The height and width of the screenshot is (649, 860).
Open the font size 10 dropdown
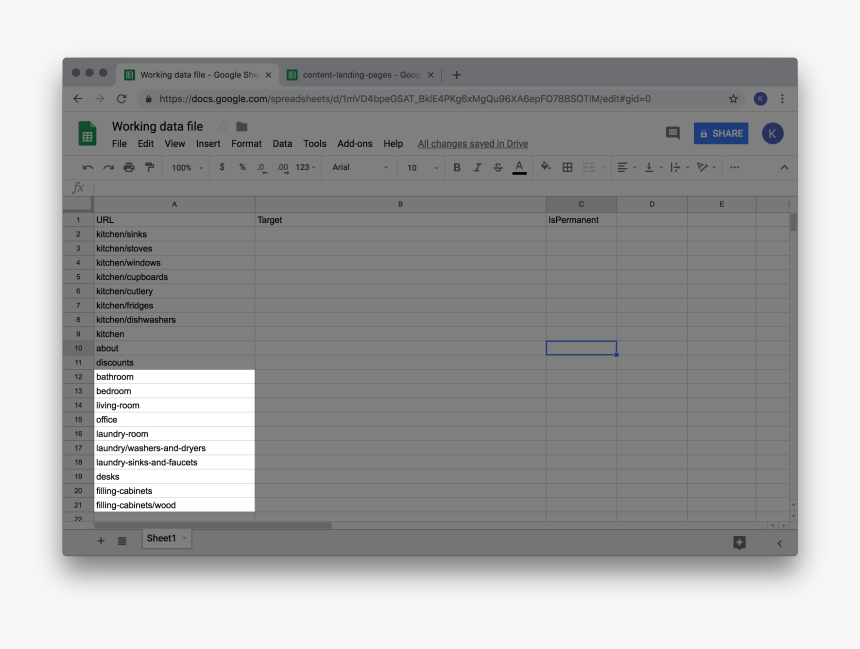422,167
